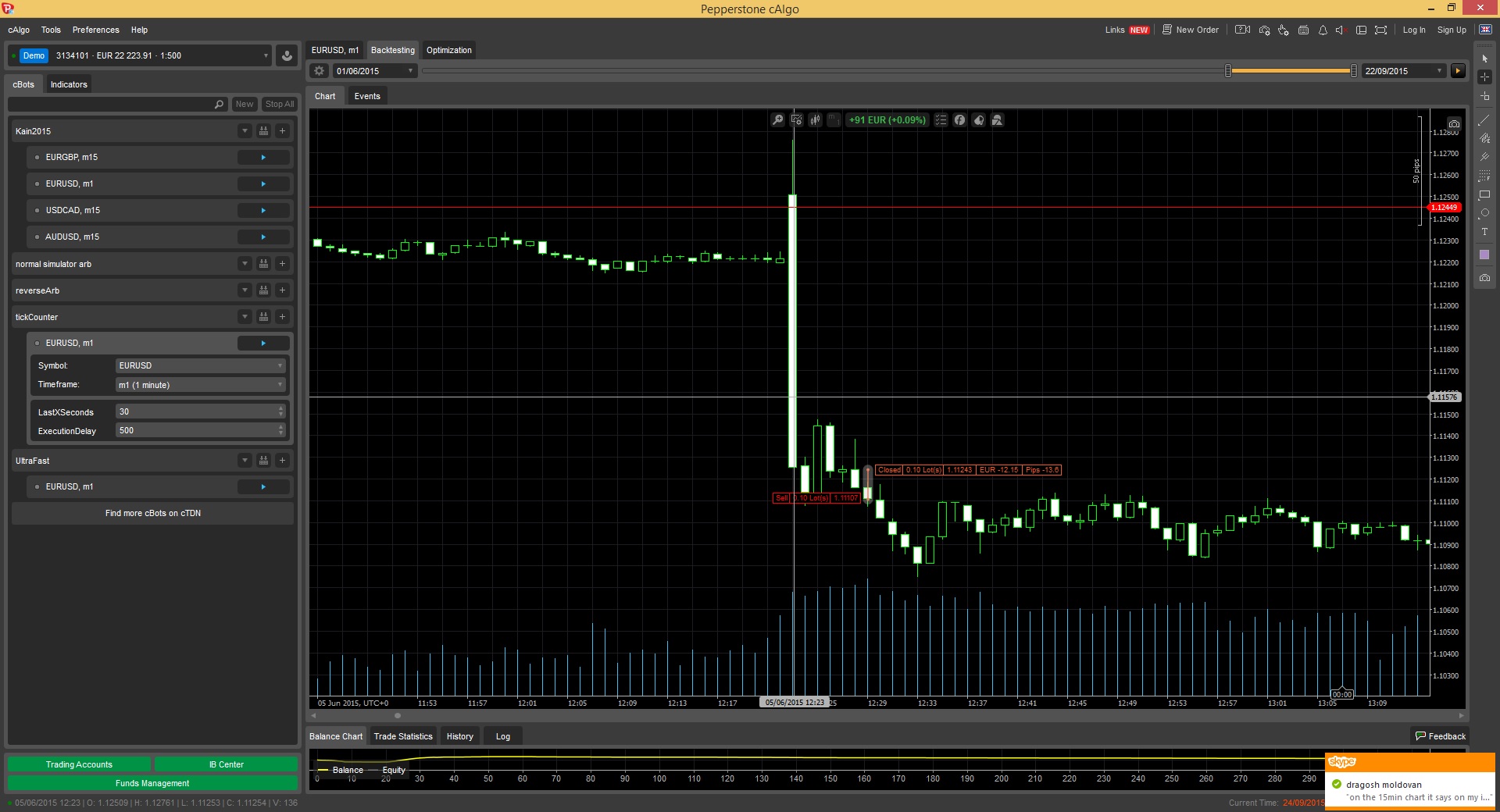Pick the purple drawing color swatch

[1484, 255]
